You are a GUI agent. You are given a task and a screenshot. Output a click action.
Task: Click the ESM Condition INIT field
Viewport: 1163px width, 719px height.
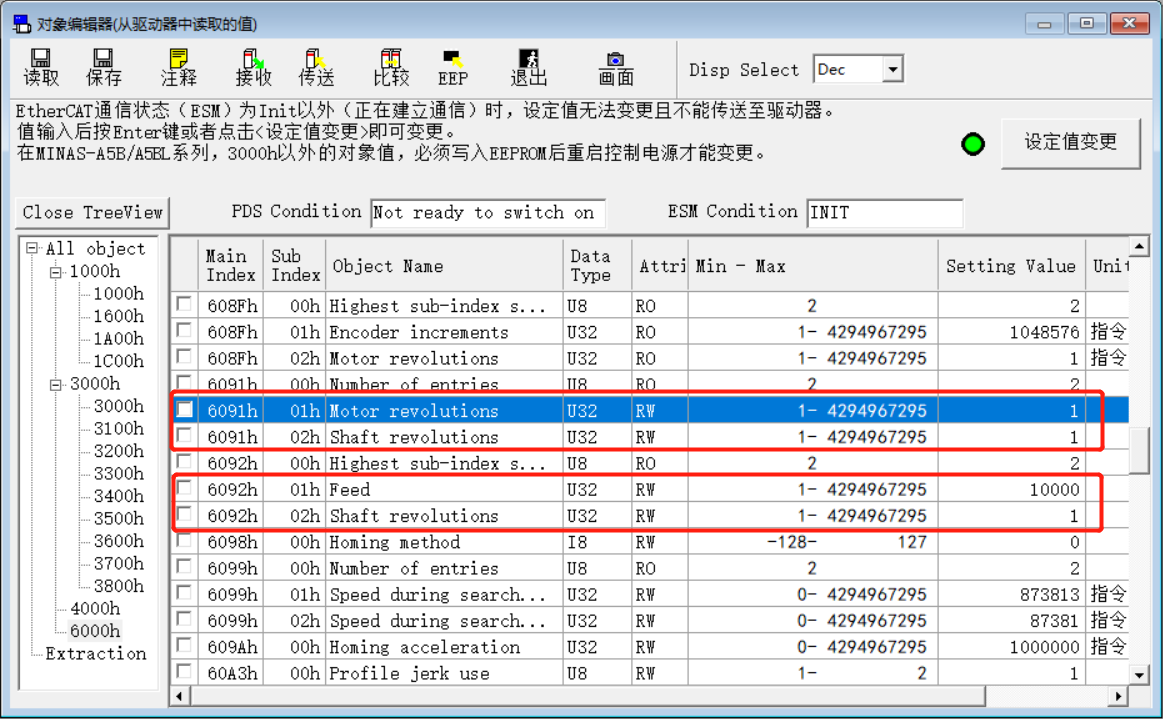(885, 213)
